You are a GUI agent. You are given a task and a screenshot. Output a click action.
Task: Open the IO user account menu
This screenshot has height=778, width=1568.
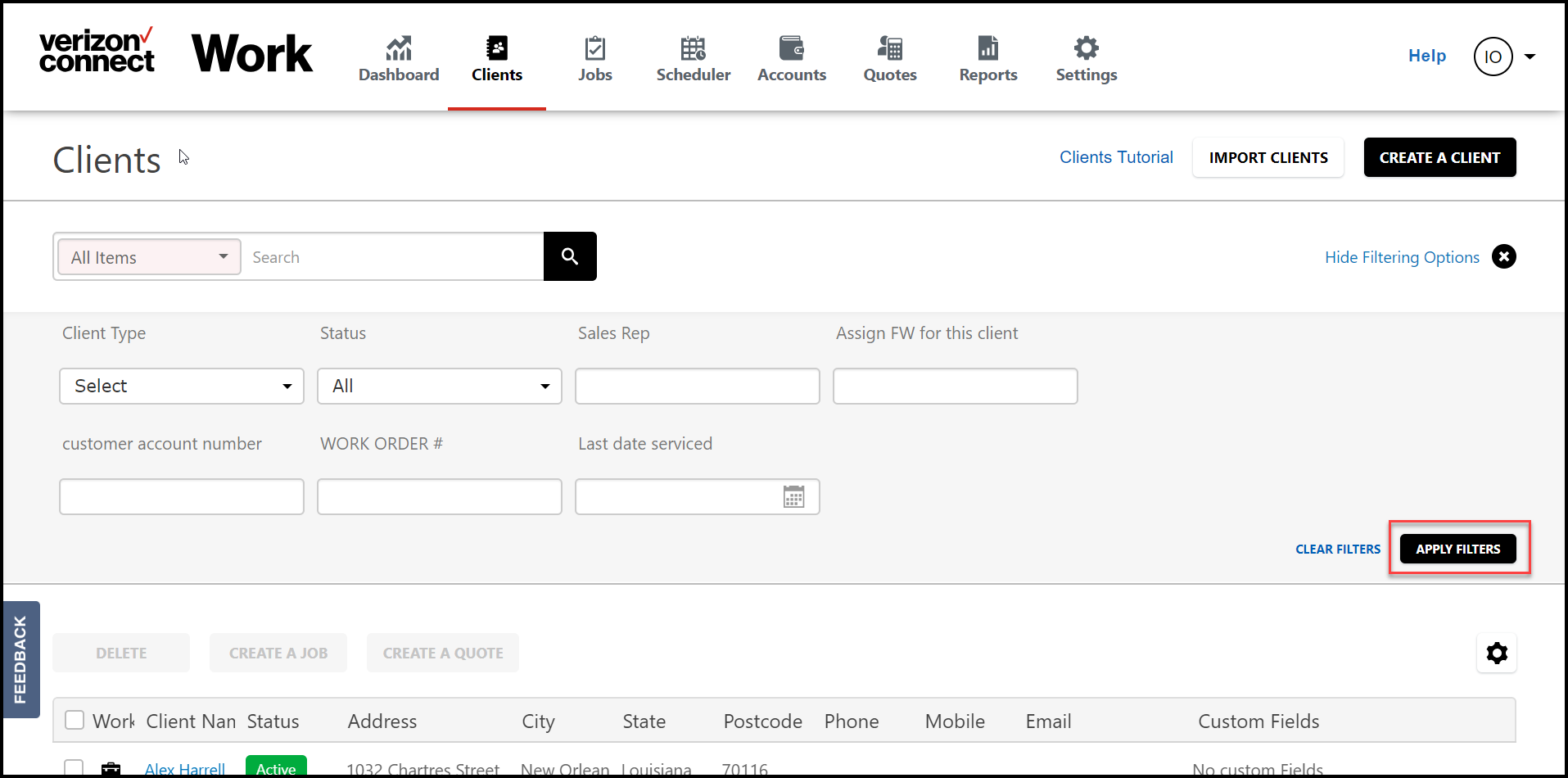point(1504,57)
